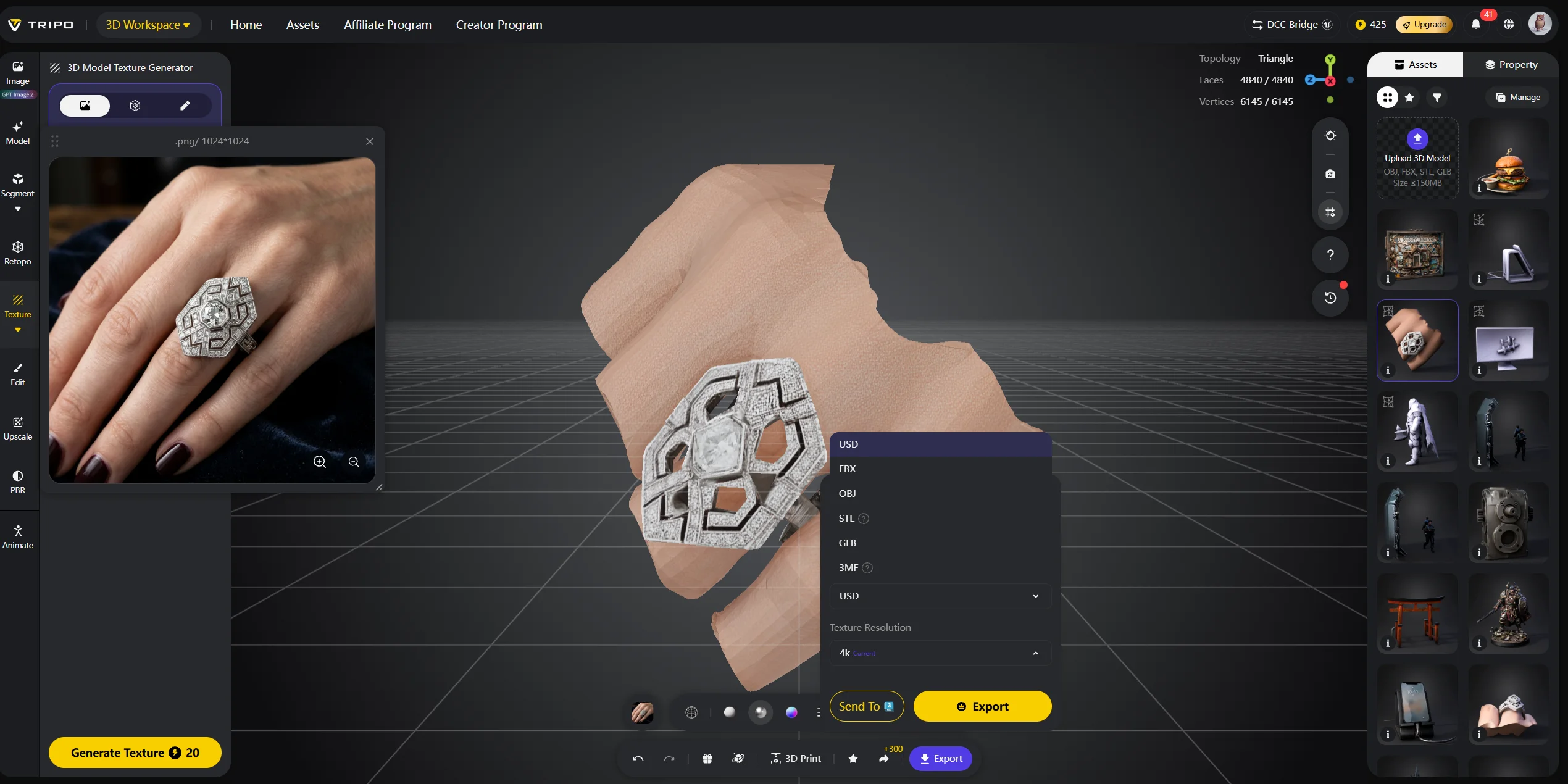Go to the Home menu item
Screen dimensions: 1568x784
(246, 25)
